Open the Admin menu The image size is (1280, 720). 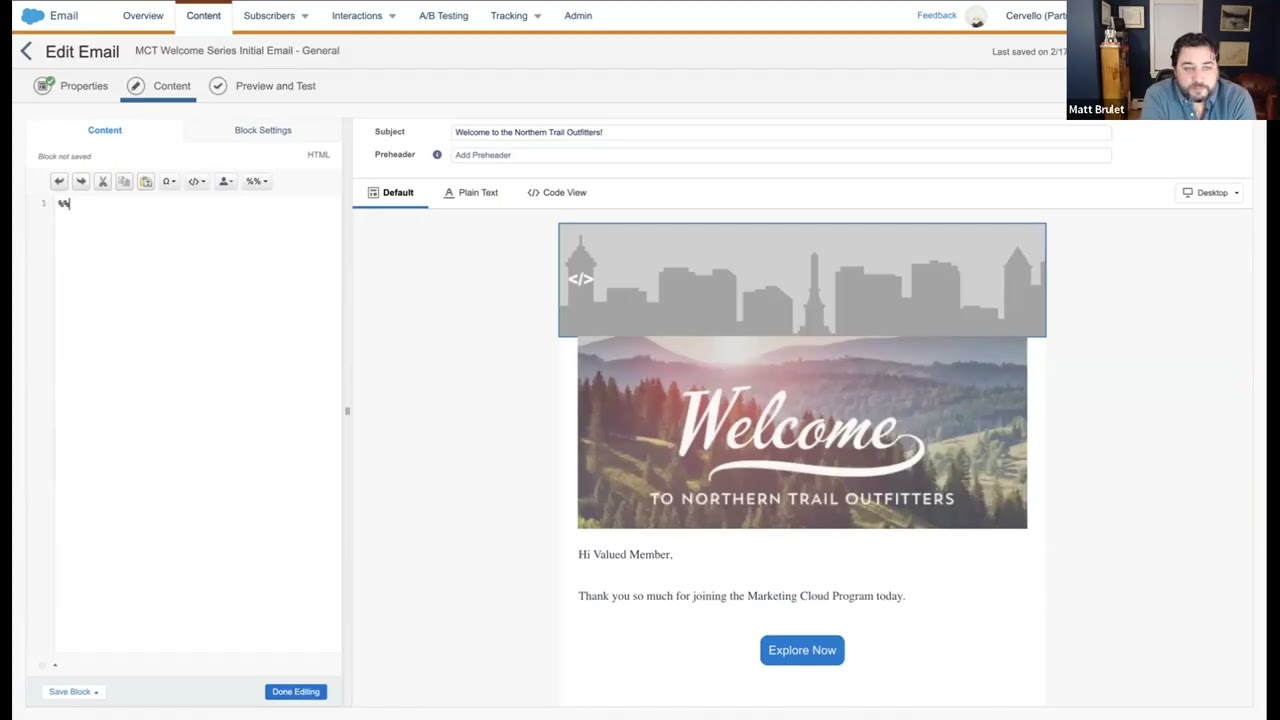578,16
